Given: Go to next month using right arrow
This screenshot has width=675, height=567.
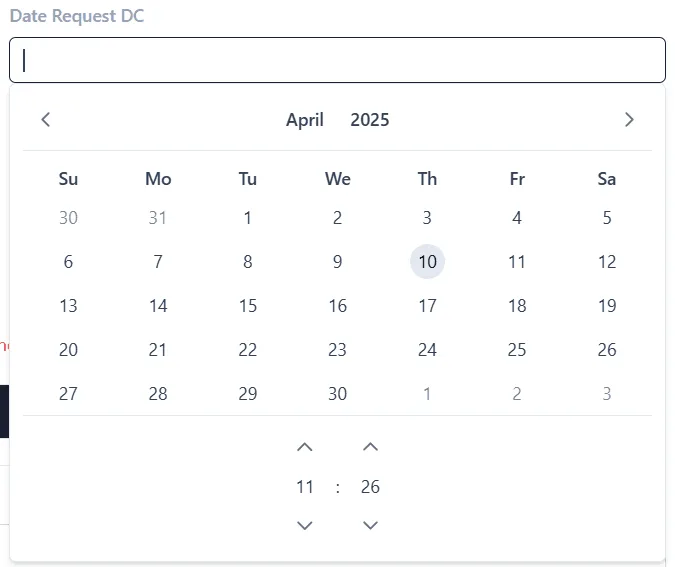Looking at the screenshot, I should pos(629,120).
